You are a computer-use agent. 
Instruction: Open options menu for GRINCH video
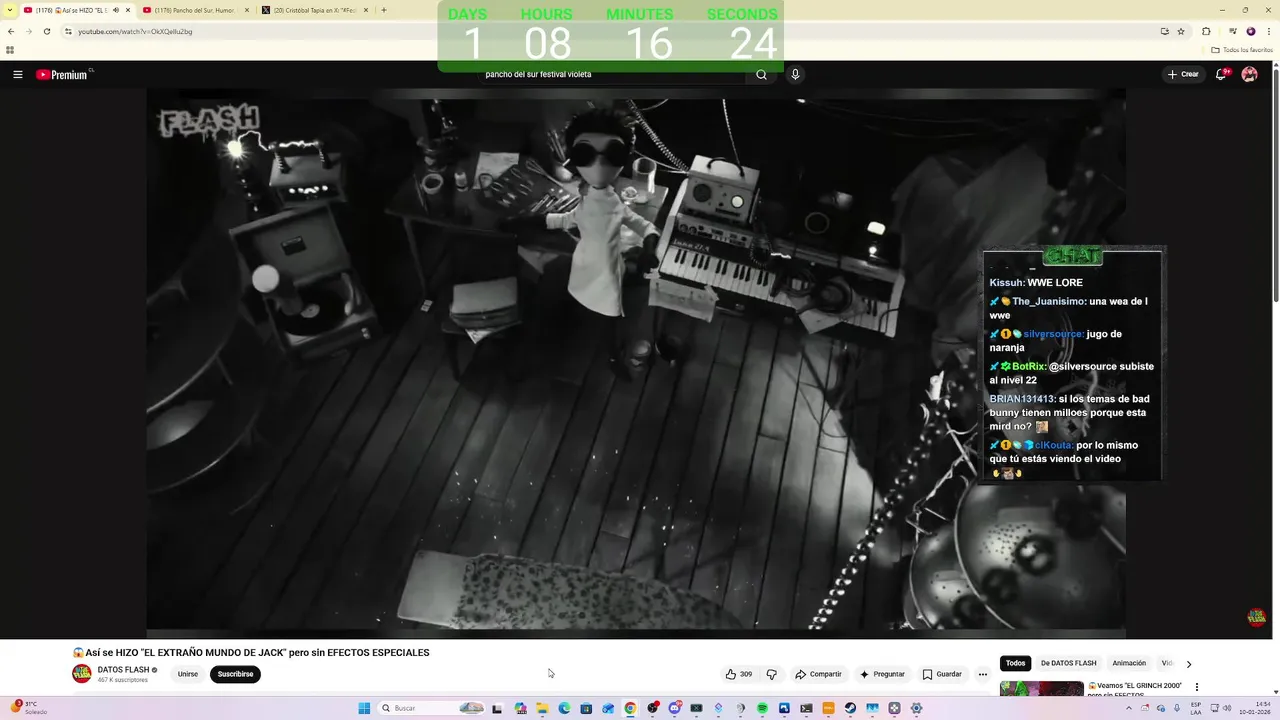point(1197,687)
